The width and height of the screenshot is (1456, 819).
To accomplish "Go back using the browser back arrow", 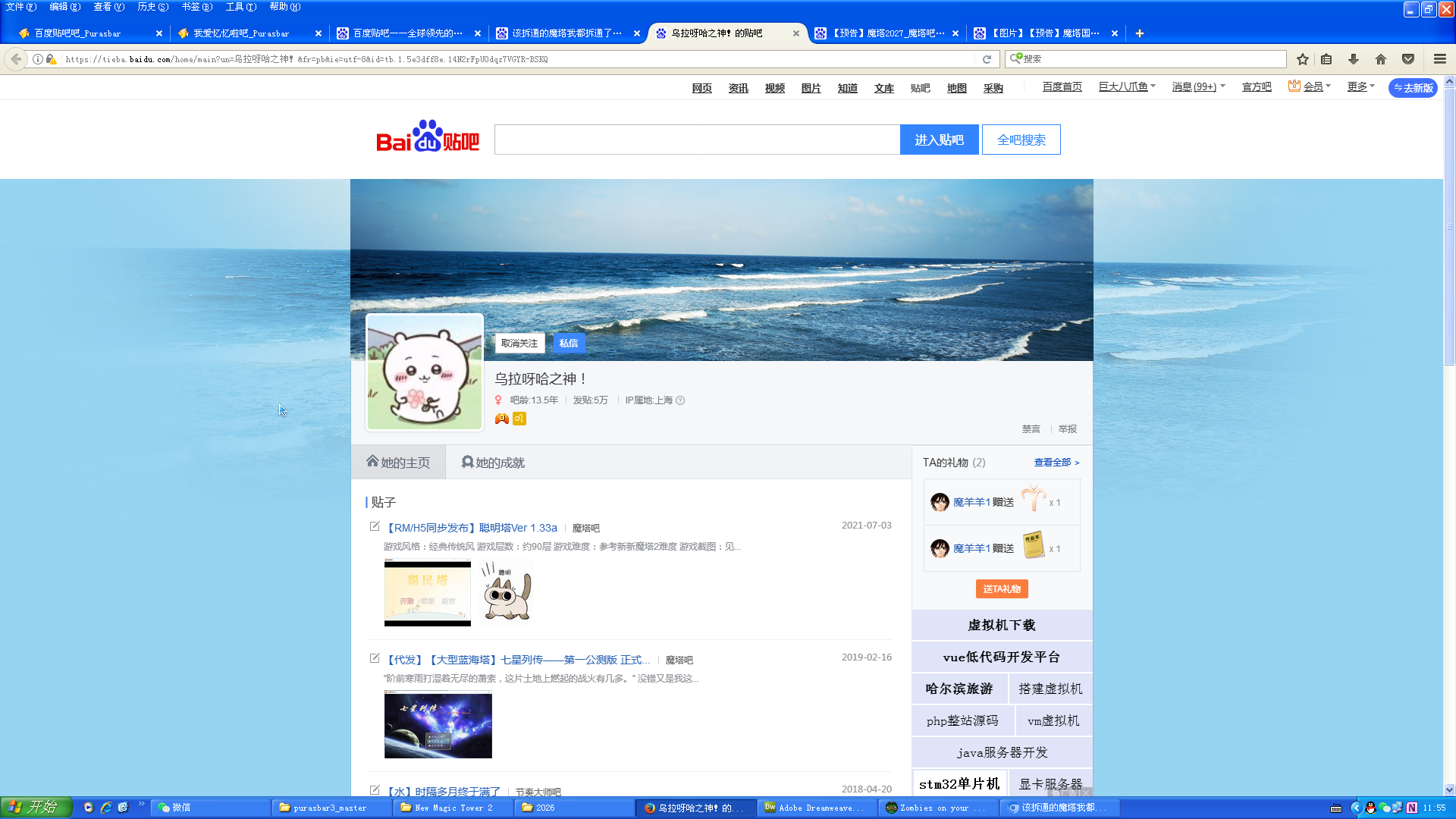I will click(x=16, y=59).
